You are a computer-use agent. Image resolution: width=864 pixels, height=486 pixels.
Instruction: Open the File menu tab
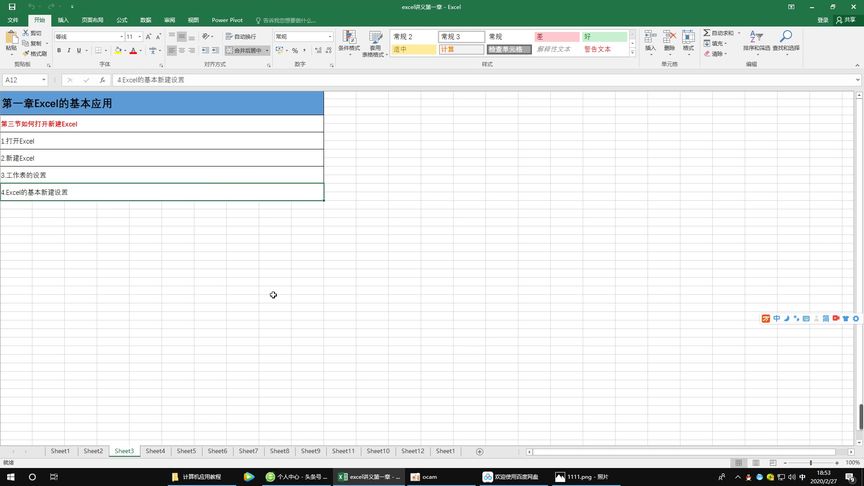(x=13, y=20)
